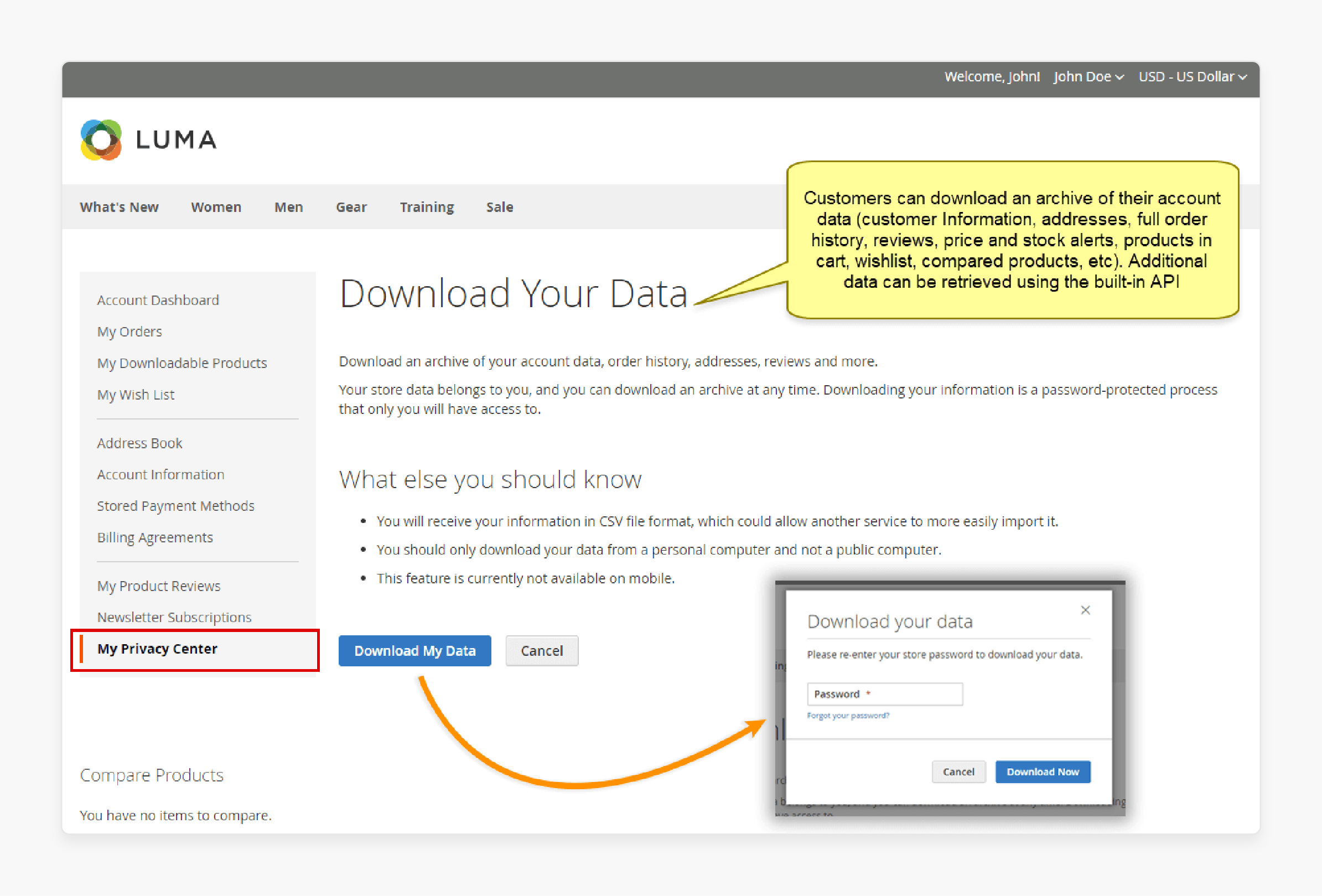Click the Download My Data button
Image resolution: width=1322 pixels, height=896 pixels.
tap(414, 651)
